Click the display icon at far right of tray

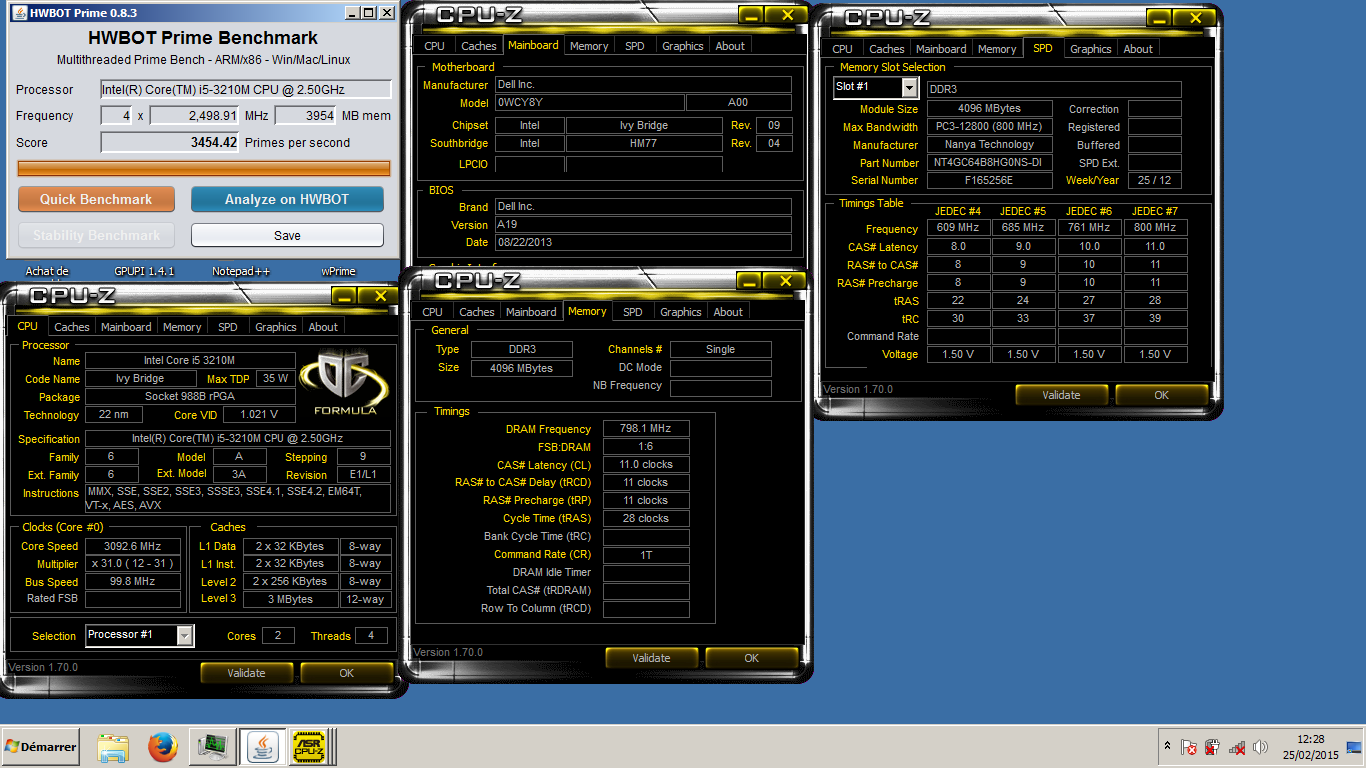[x=1354, y=747]
